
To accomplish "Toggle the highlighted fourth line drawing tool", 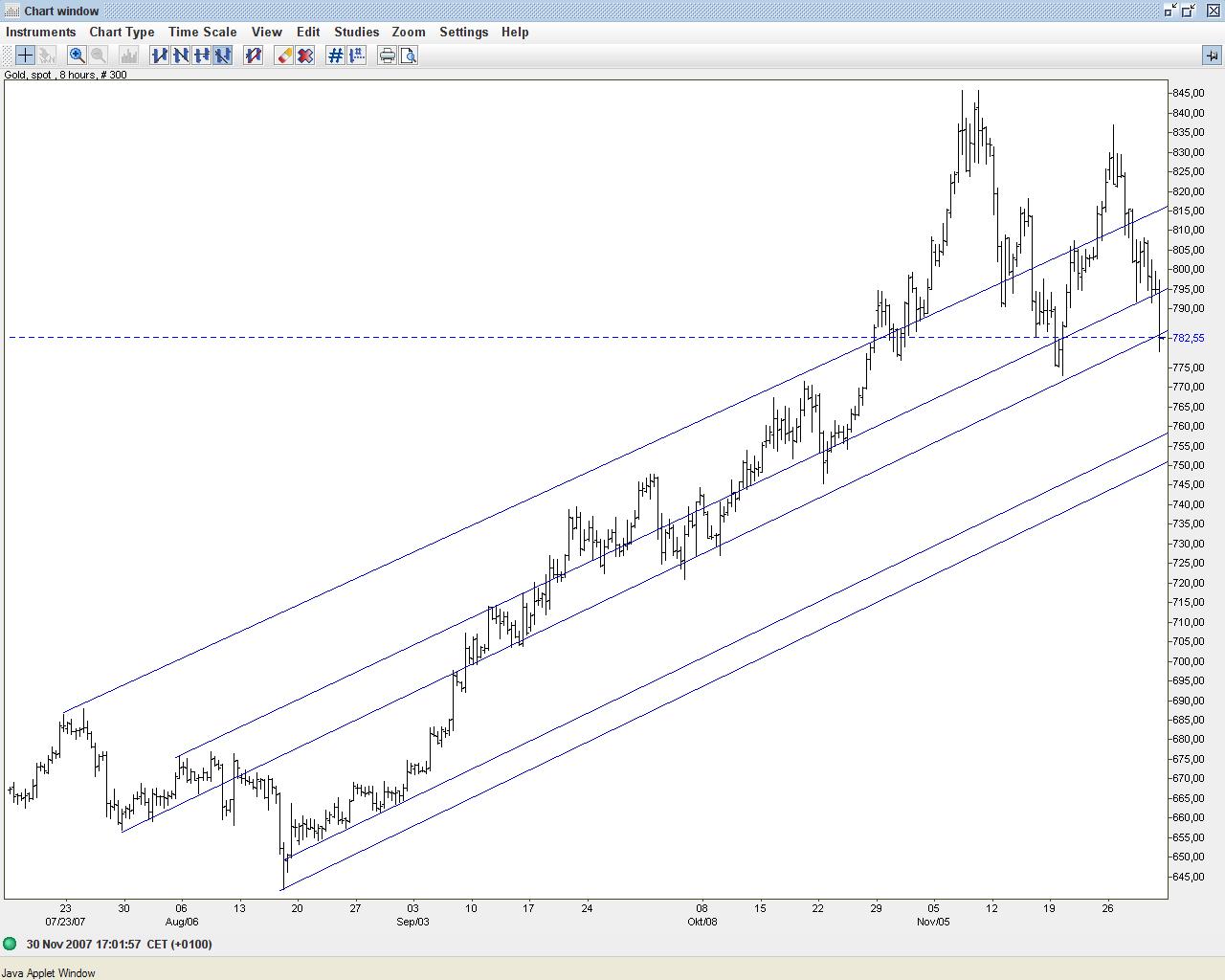I will coord(222,56).
